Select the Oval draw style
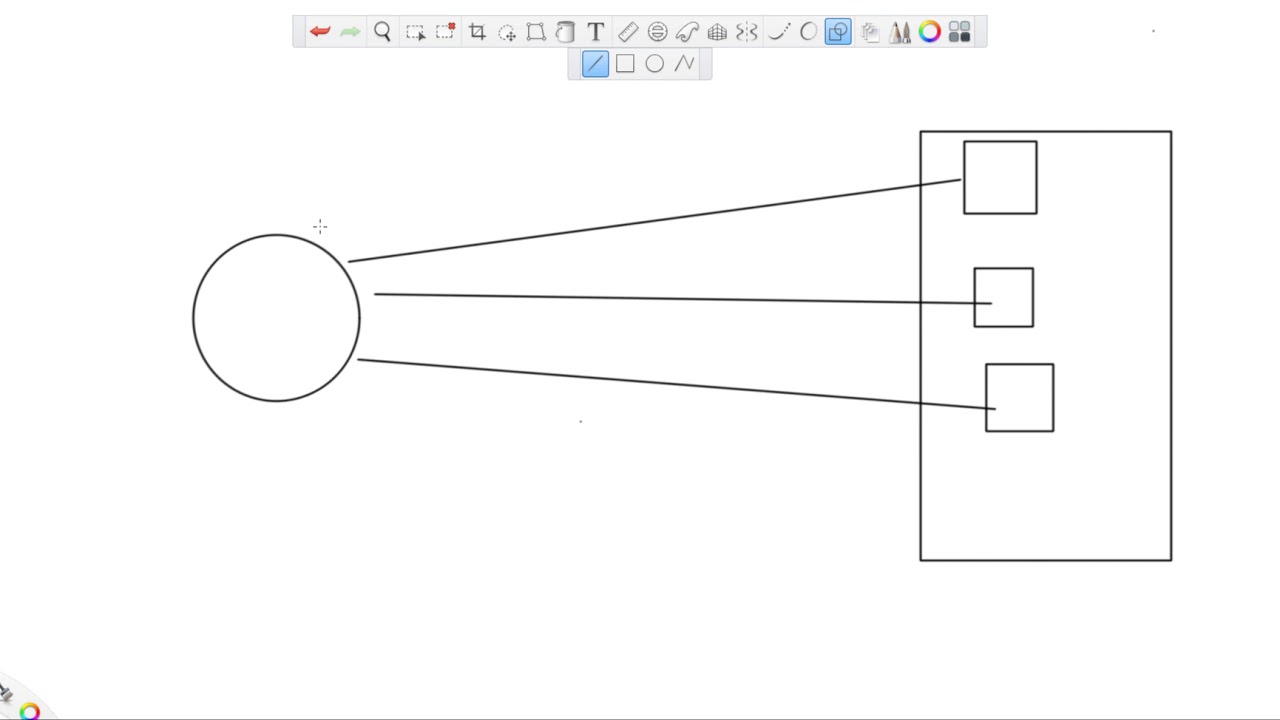The width and height of the screenshot is (1280, 720). (x=654, y=64)
